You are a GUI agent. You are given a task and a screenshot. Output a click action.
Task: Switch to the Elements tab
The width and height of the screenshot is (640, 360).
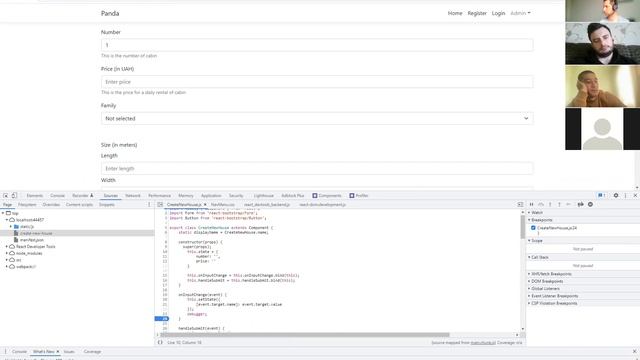[35, 196]
